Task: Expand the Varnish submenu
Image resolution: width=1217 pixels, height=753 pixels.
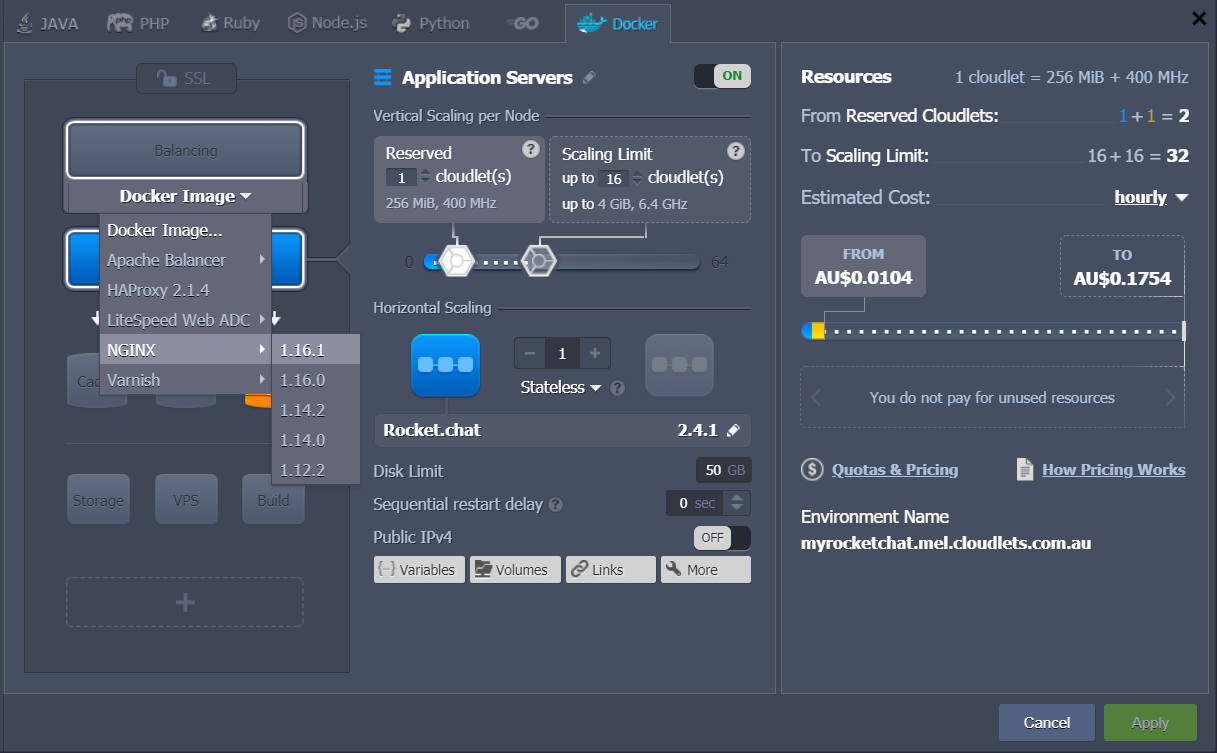Action: [185, 380]
